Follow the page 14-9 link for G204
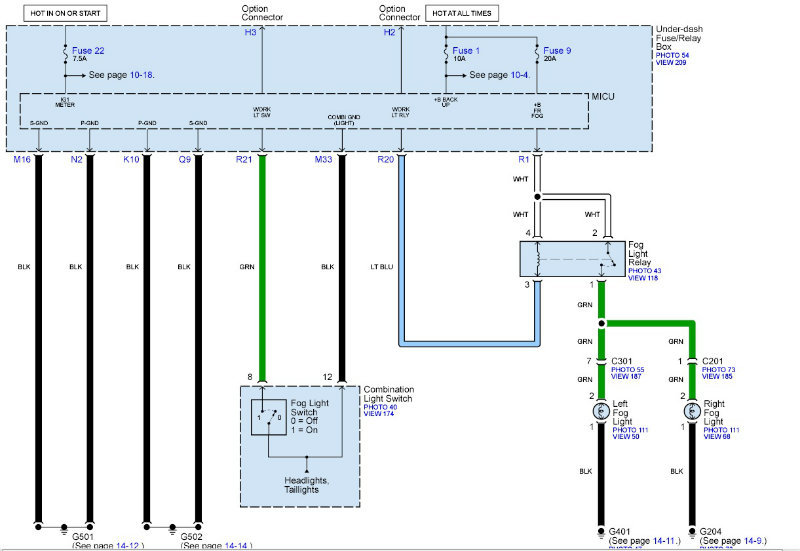 click(753, 541)
